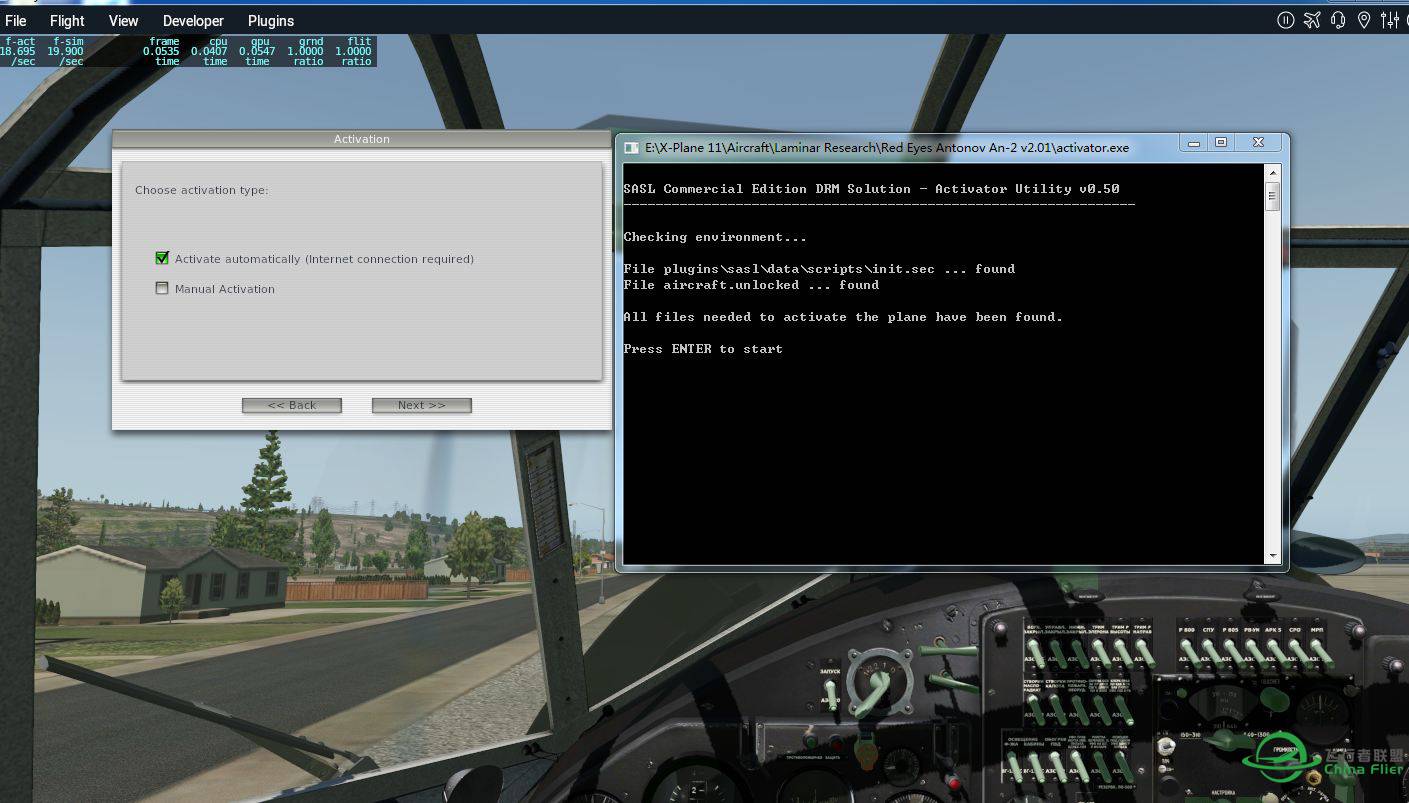Minimize the activator.exe console window
The image size is (1409, 803).
pos(1194,143)
